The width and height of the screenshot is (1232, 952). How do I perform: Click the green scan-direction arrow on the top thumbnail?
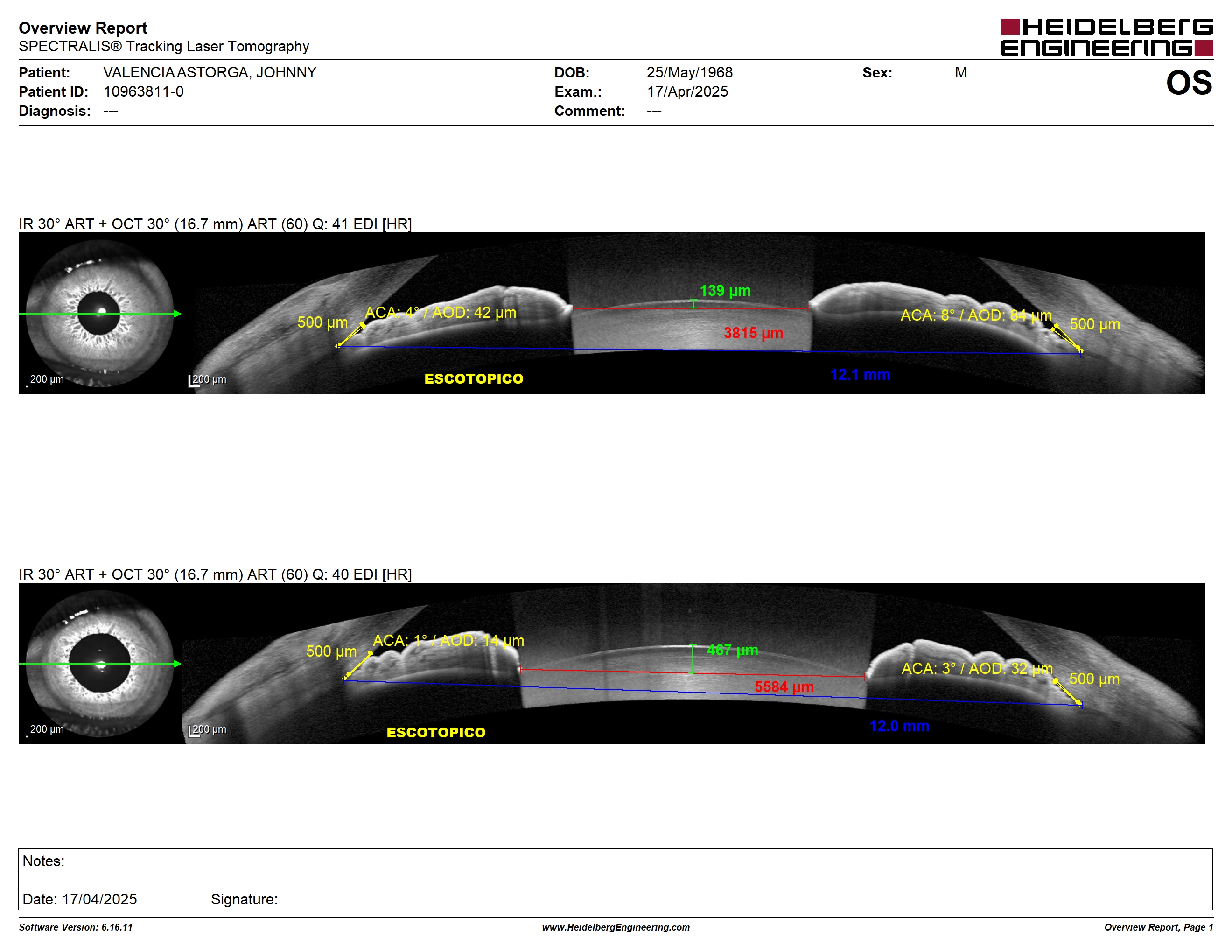pos(100,314)
